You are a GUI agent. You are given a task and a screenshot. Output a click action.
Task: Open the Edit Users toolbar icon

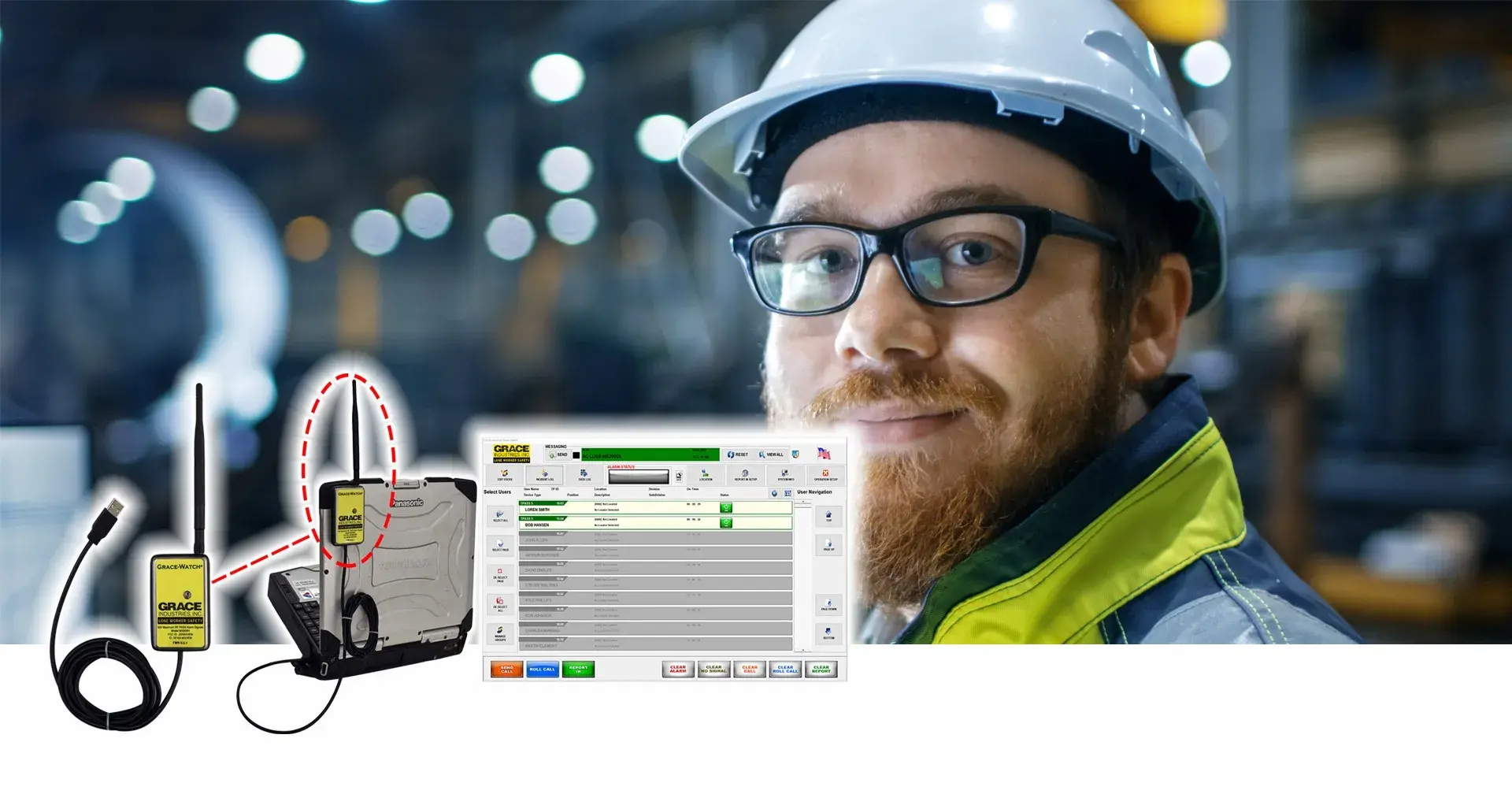[x=505, y=474]
